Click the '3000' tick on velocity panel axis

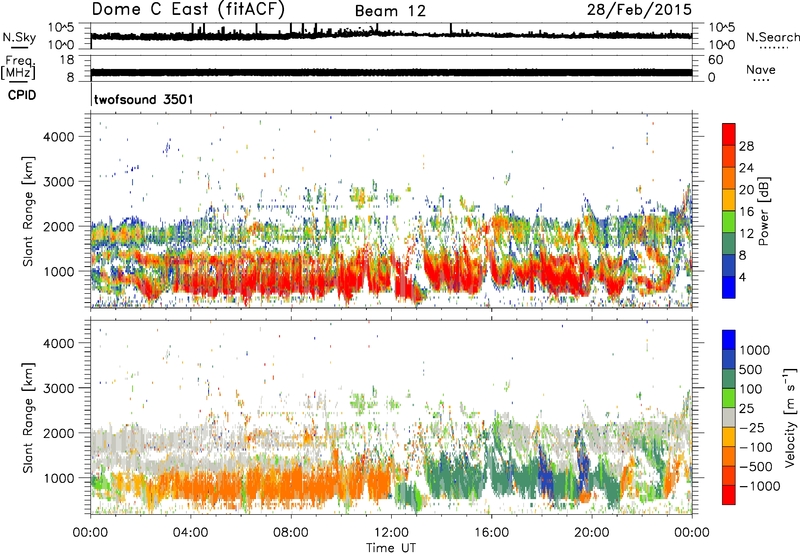pyautogui.click(x=59, y=388)
